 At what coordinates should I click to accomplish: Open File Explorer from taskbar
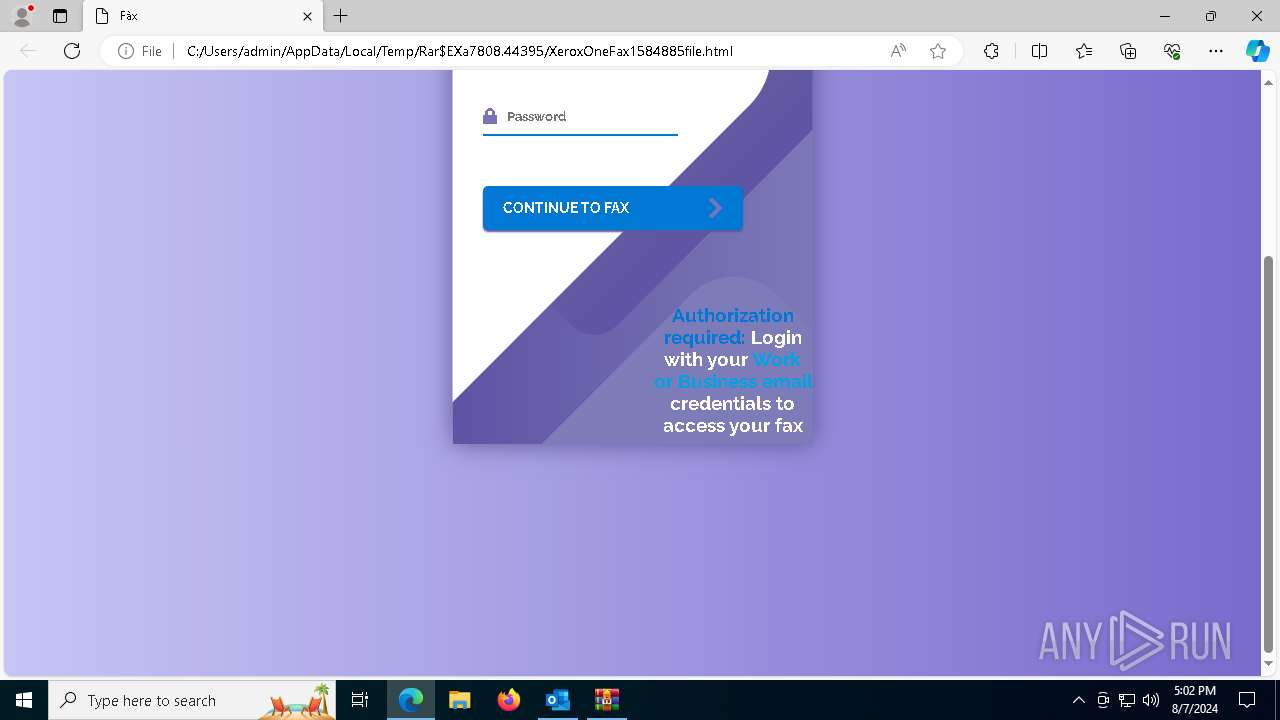point(459,700)
